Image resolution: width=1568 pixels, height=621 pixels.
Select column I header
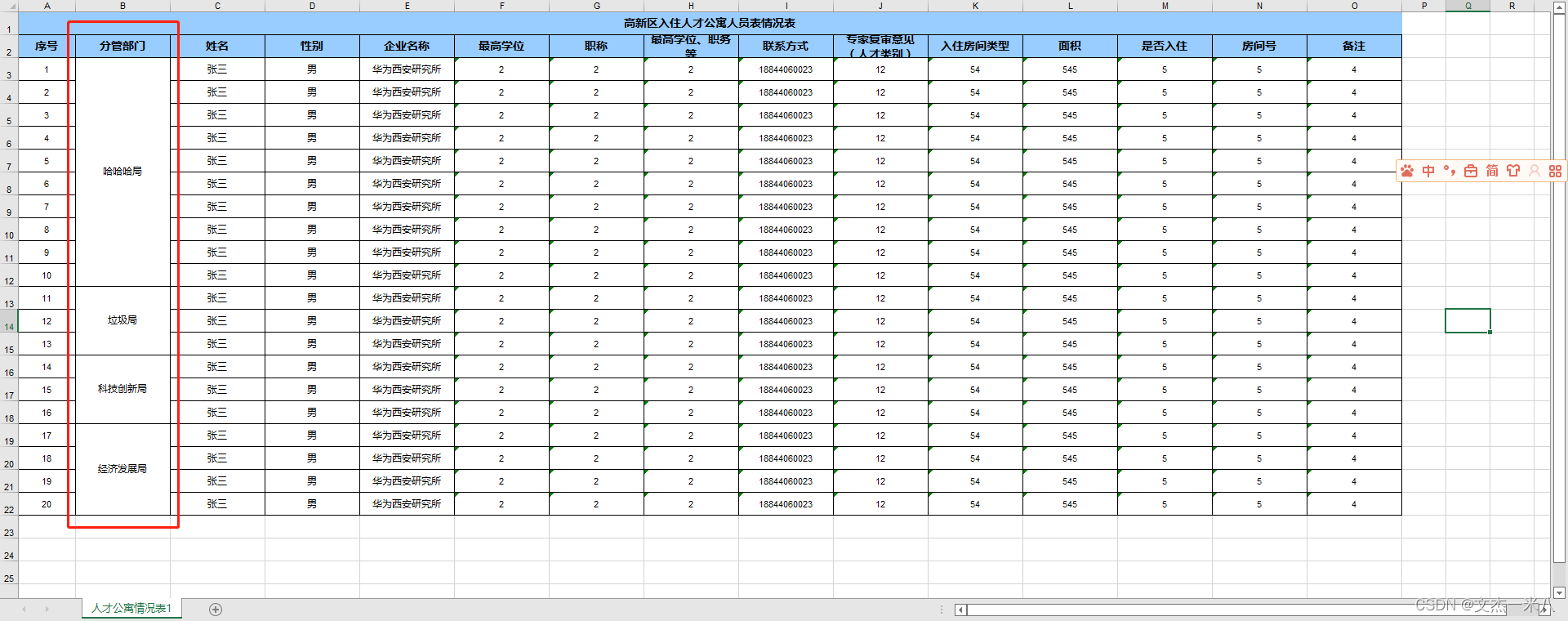786,6
